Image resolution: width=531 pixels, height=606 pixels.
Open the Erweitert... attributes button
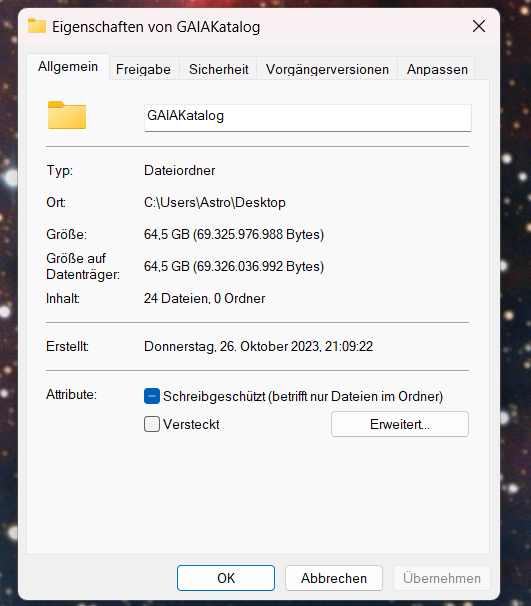400,424
